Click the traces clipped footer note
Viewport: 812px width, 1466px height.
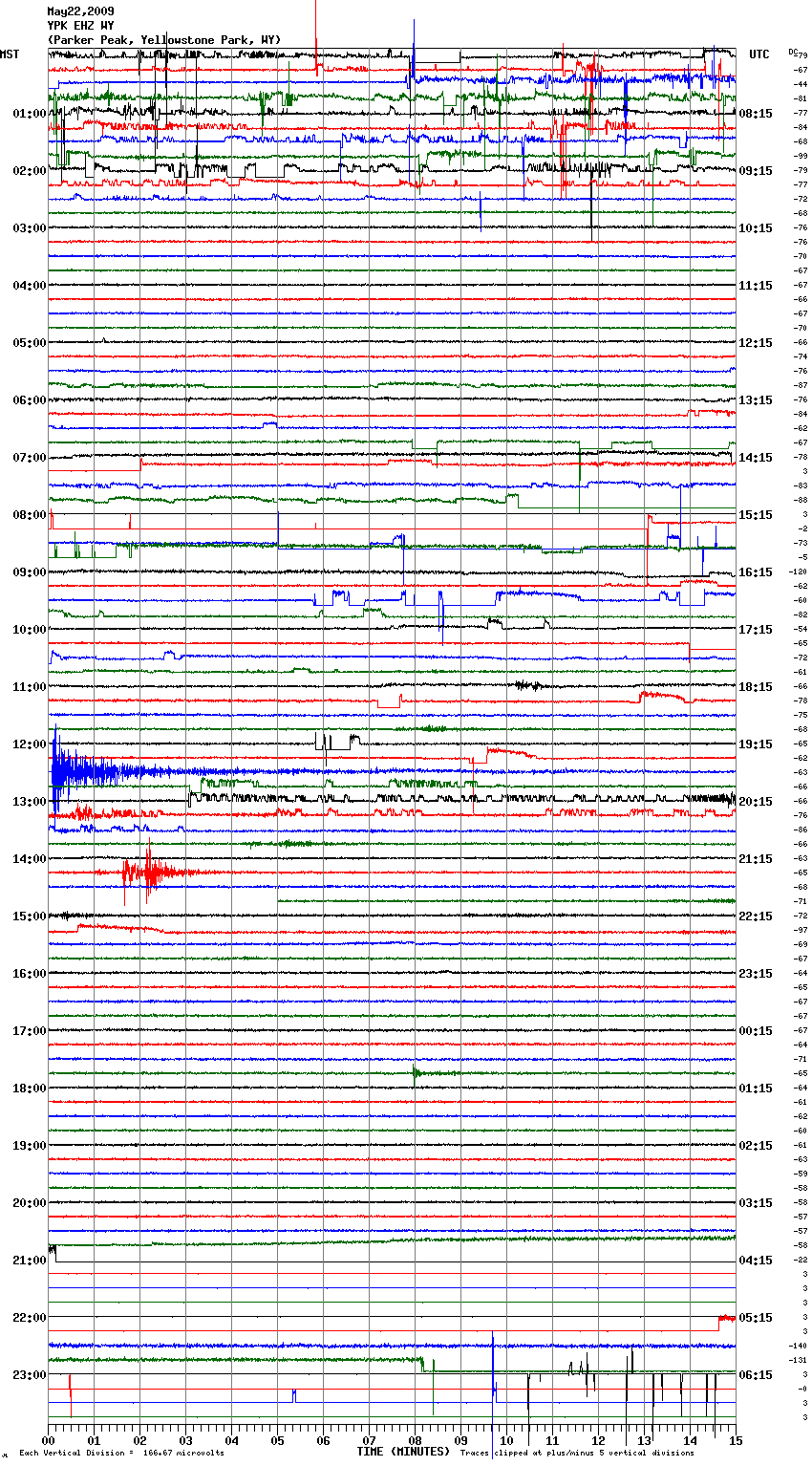[x=577, y=1454]
